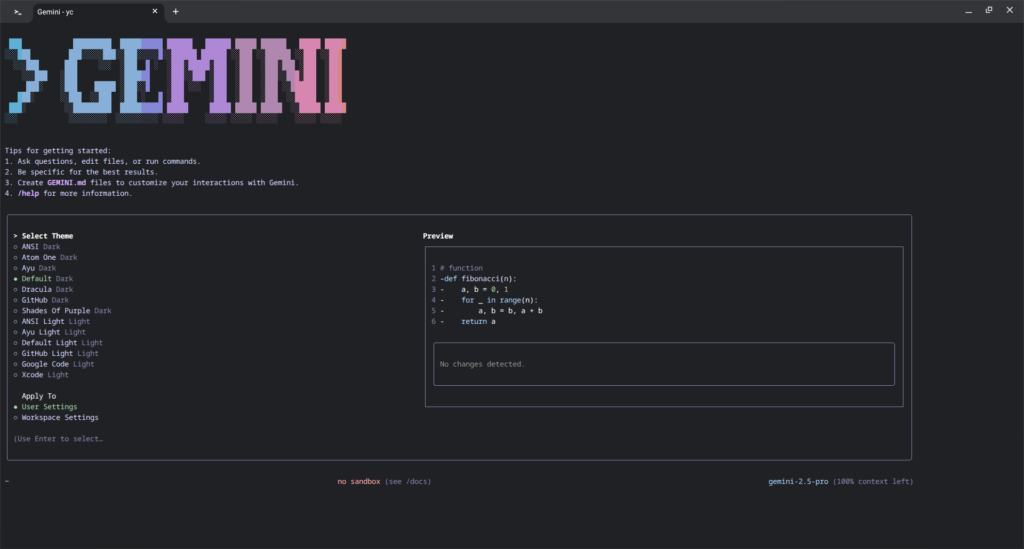The image size is (1024, 549).
Task: Pick the ANSI Light theme
Action: [x=52, y=321]
